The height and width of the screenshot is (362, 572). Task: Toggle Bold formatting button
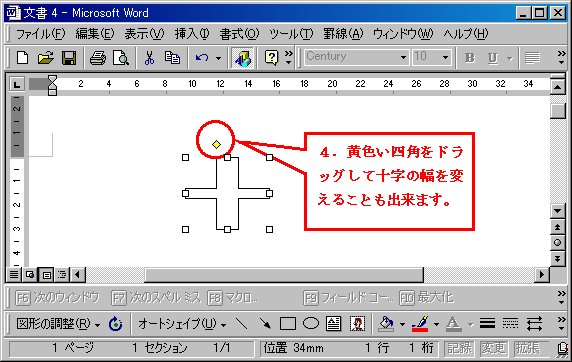(x=470, y=58)
